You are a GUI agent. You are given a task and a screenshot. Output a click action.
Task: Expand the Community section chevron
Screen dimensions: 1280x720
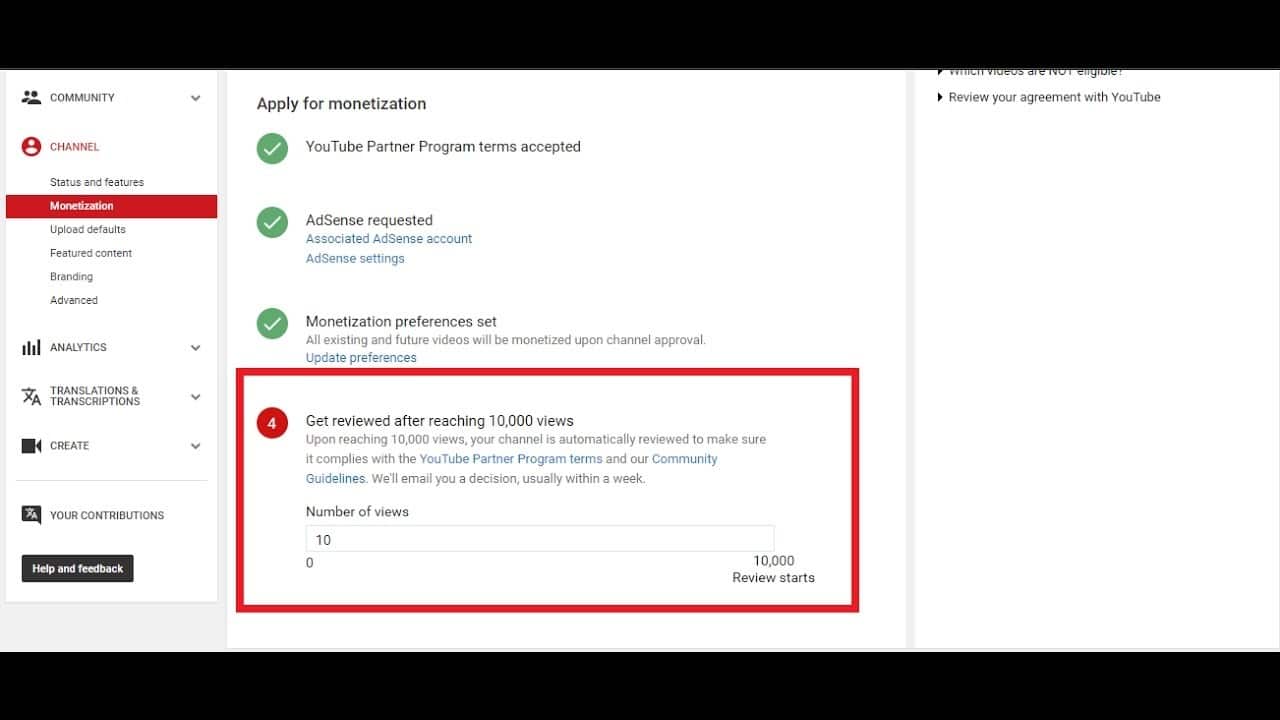pyautogui.click(x=196, y=97)
